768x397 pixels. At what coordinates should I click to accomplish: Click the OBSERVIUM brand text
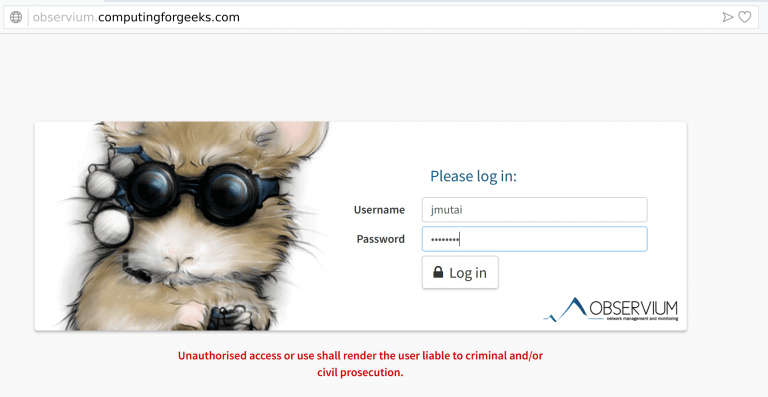click(633, 308)
